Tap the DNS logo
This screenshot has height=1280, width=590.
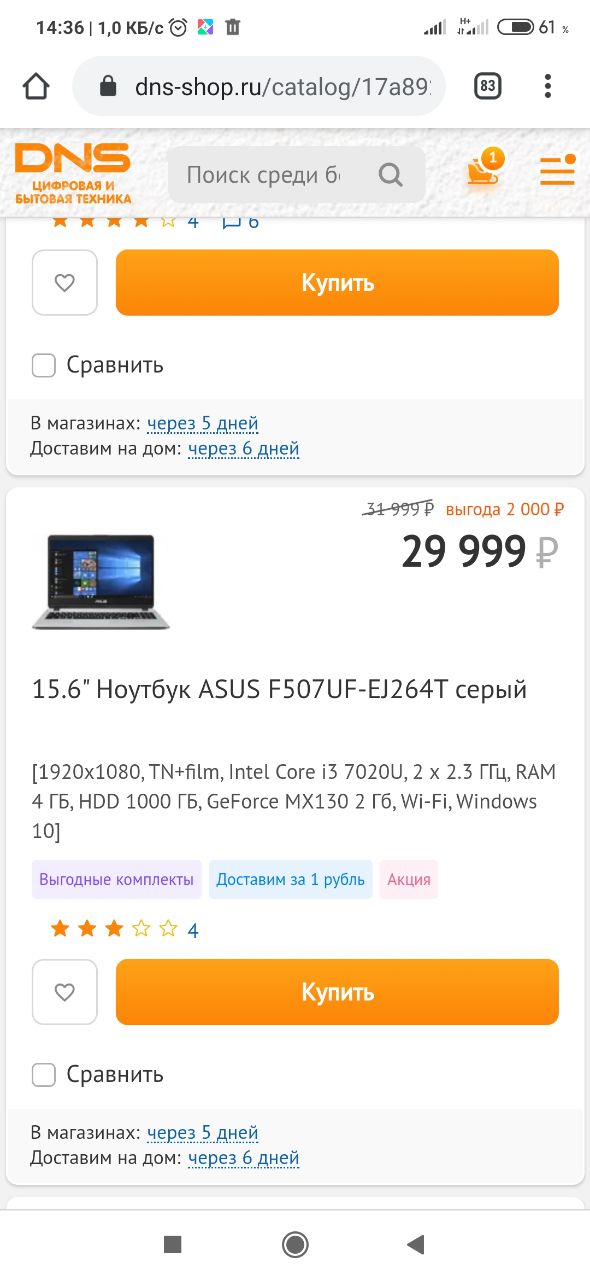pos(72,174)
